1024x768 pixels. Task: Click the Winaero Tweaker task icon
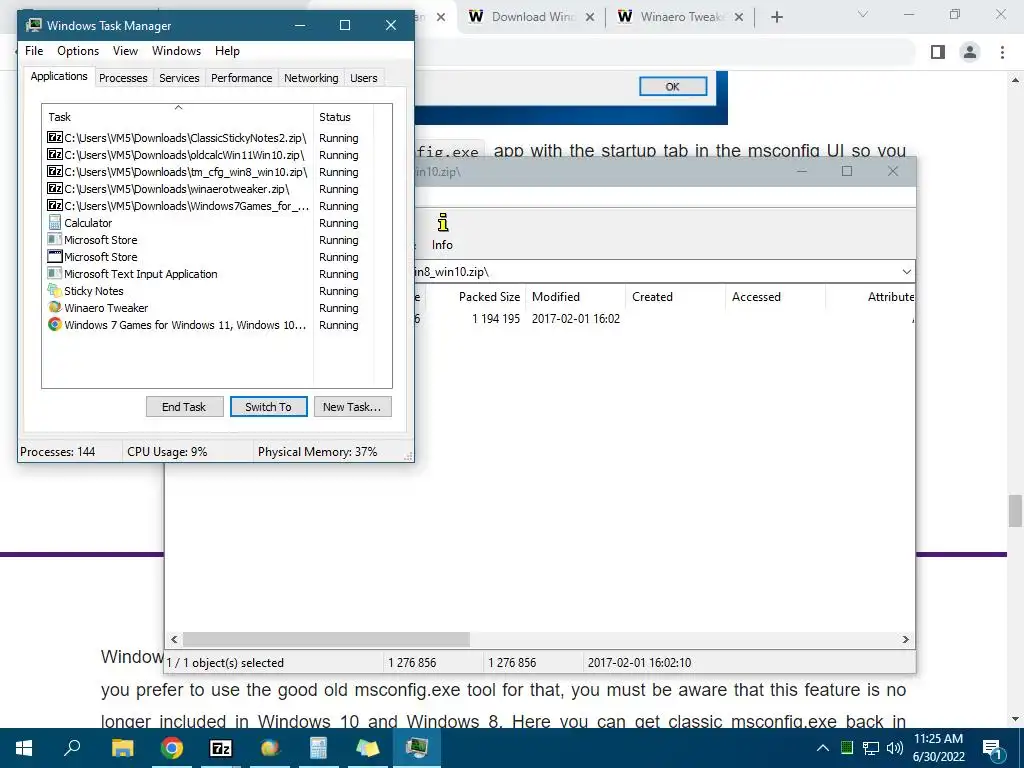point(55,308)
